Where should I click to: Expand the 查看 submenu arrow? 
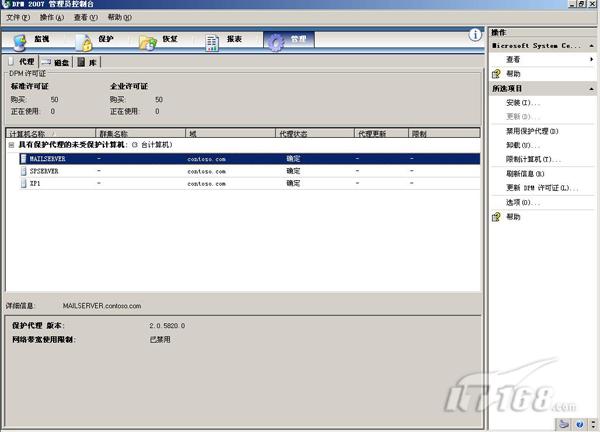(x=592, y=59)
